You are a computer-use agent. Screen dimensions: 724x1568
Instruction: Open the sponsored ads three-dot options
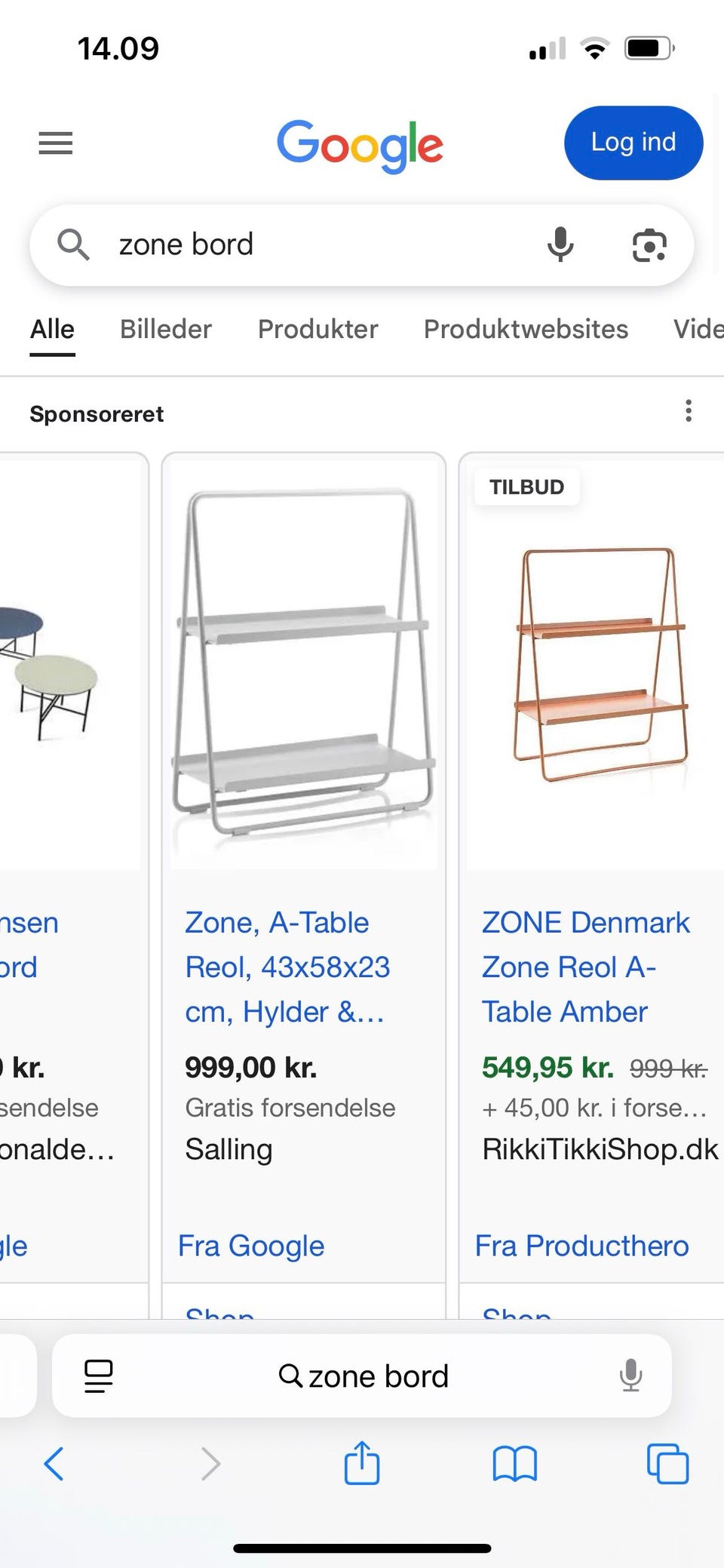point(688,412)
